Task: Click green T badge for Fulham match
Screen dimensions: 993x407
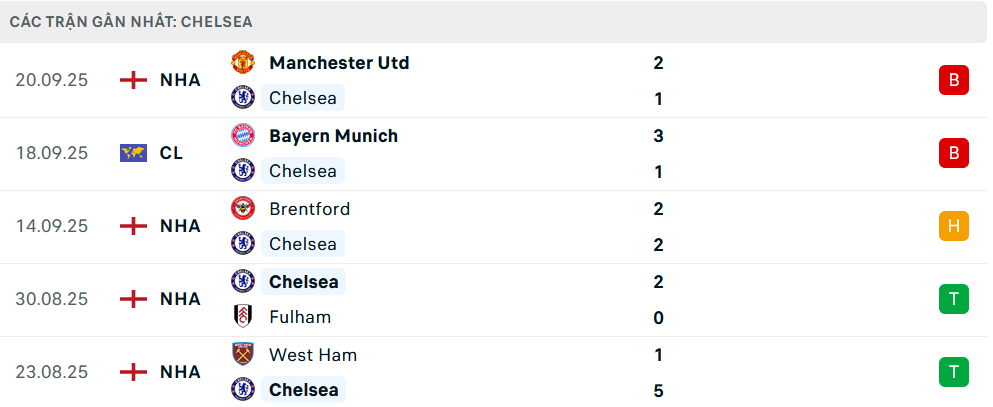Action: 953,299
